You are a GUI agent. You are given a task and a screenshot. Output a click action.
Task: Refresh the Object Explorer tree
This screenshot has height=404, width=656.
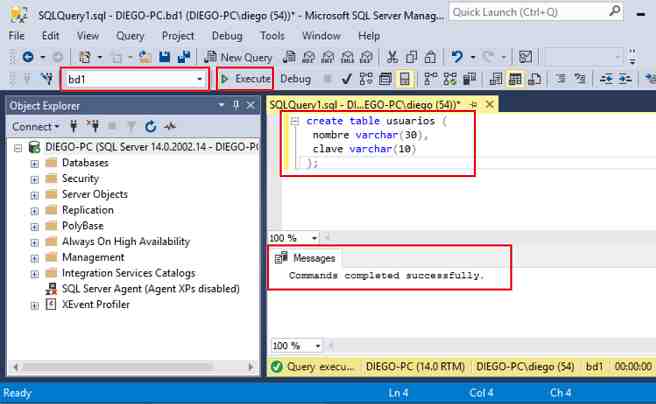(x=151, y=126)
